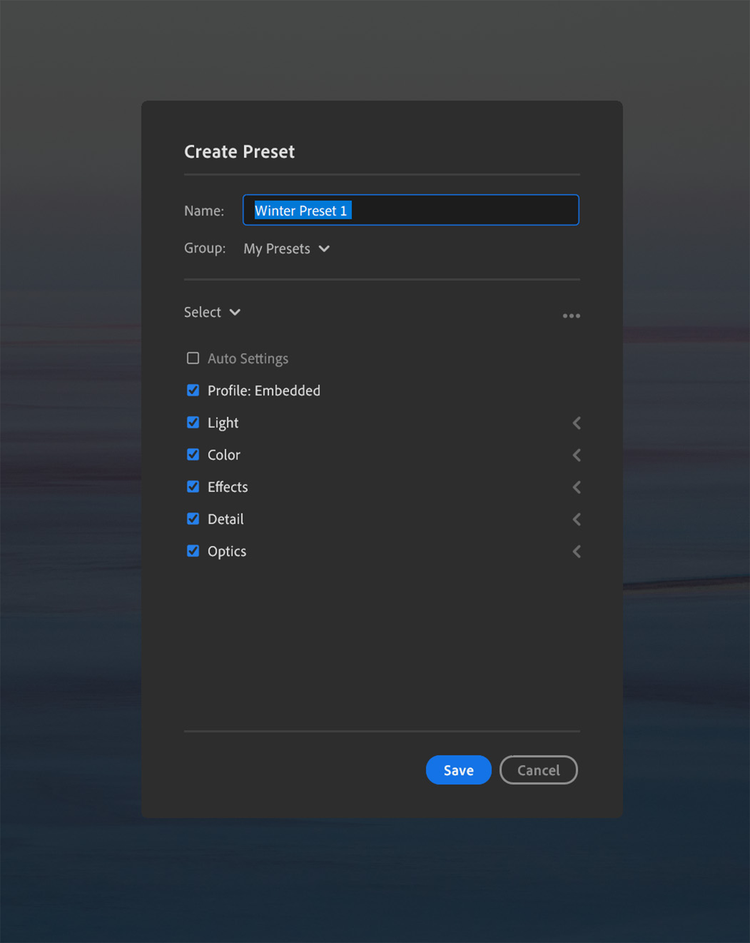Uncheck the Detail checkbox
Viewport: 750px width, 943px height.
click(192, 518)
